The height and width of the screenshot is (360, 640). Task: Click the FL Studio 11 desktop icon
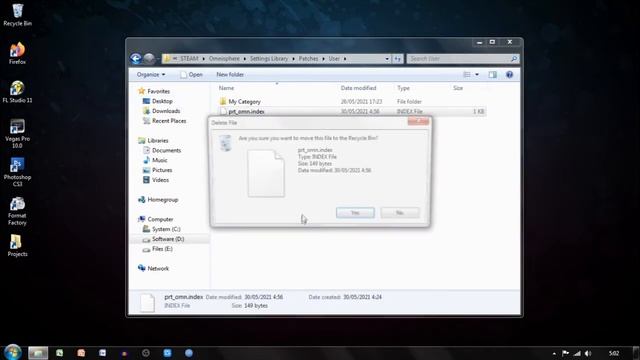click(x=18, y=91)
